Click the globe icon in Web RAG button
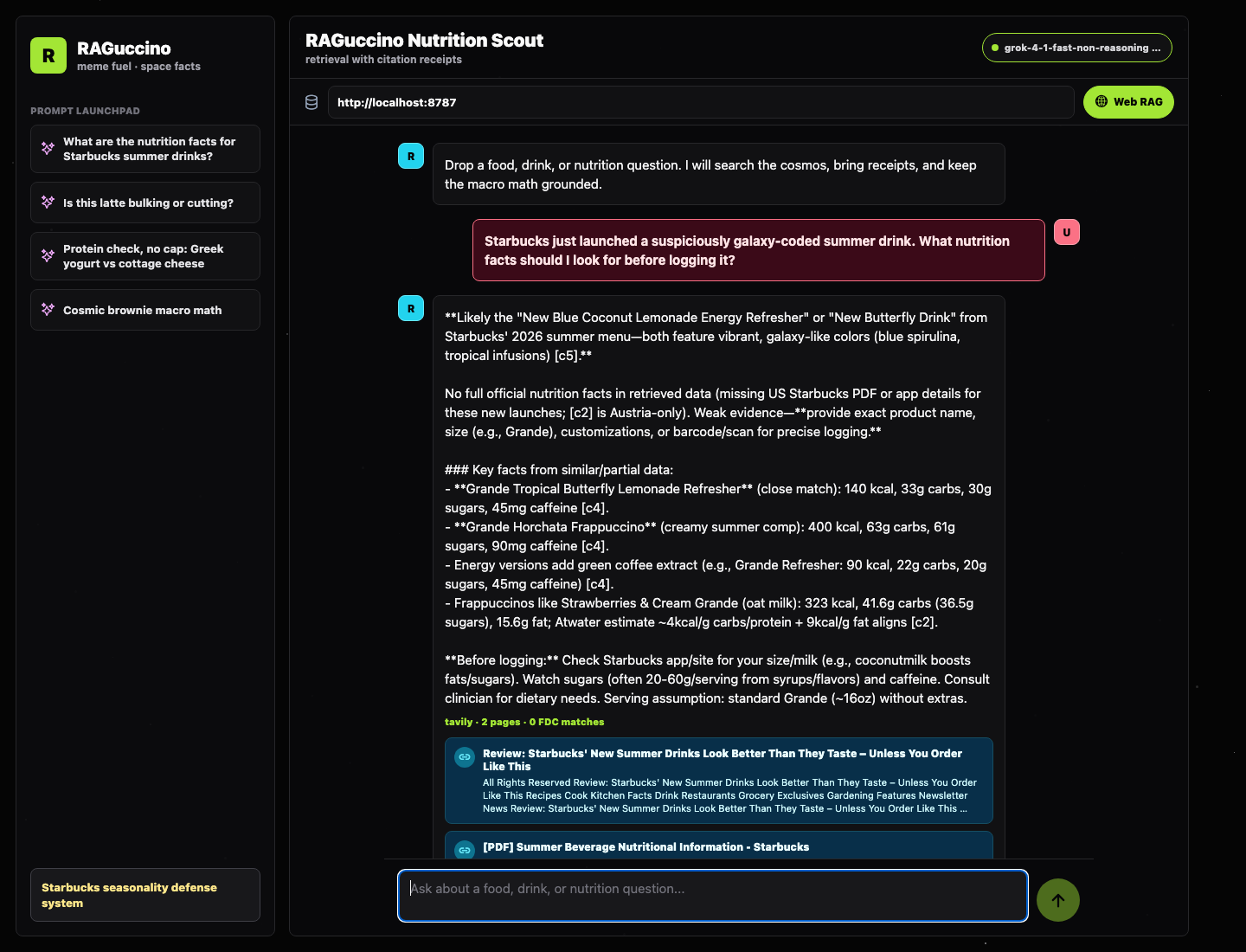1246x952 pixels. pyautogui.click(x=1101, y=101)
